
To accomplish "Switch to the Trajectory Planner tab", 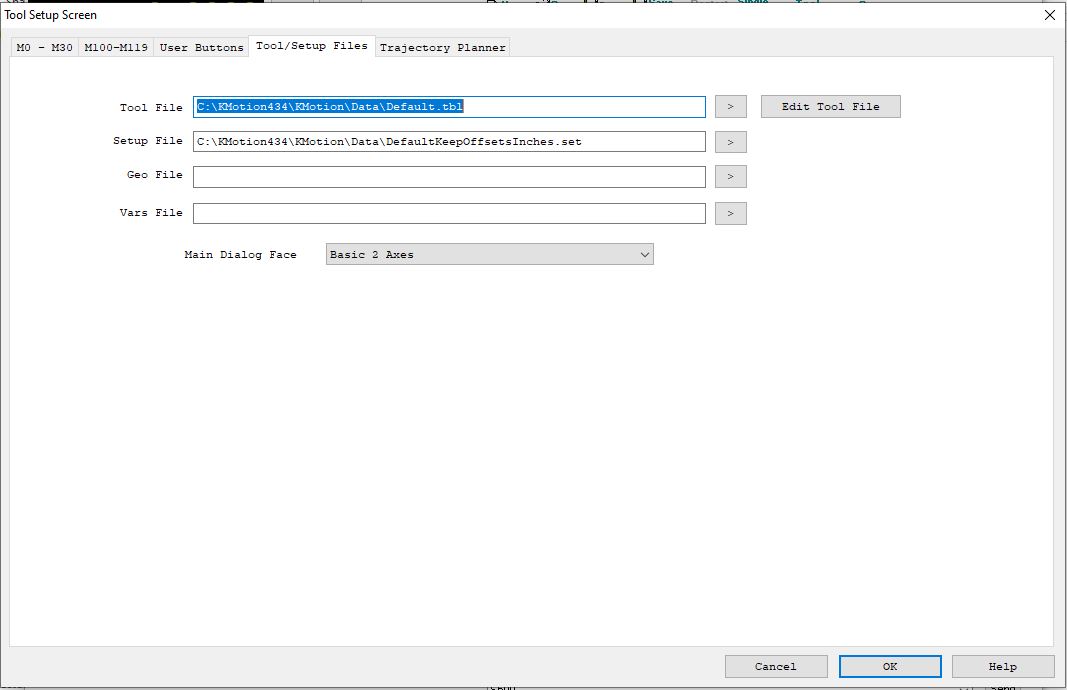I will 442,47.
